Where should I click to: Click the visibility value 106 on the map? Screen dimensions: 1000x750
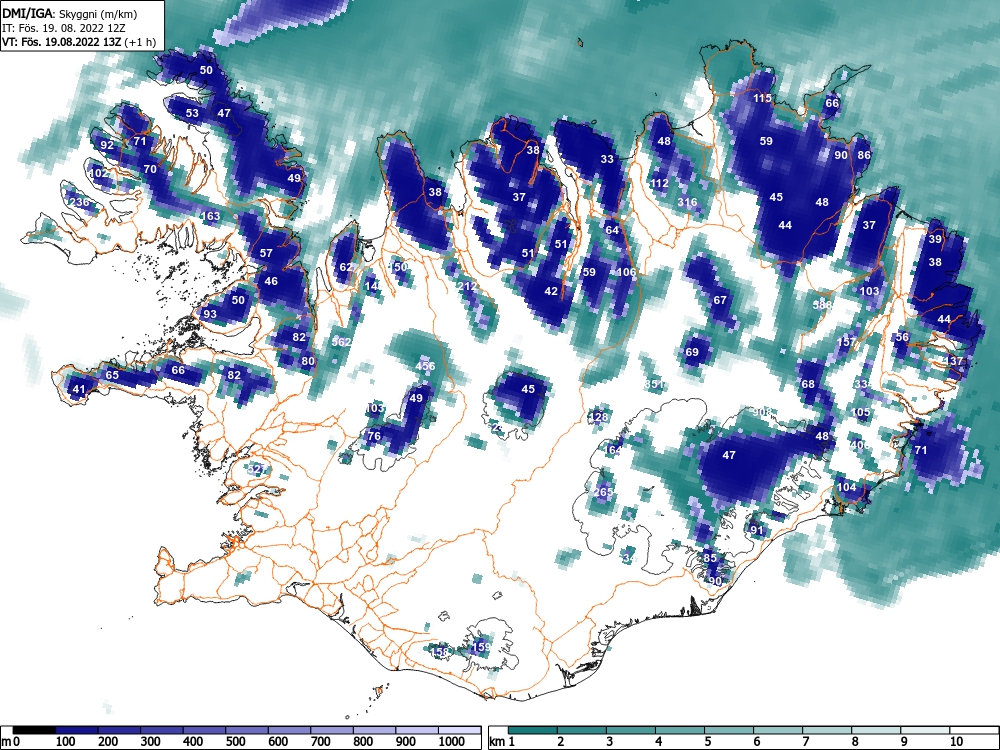pos(626,272)
